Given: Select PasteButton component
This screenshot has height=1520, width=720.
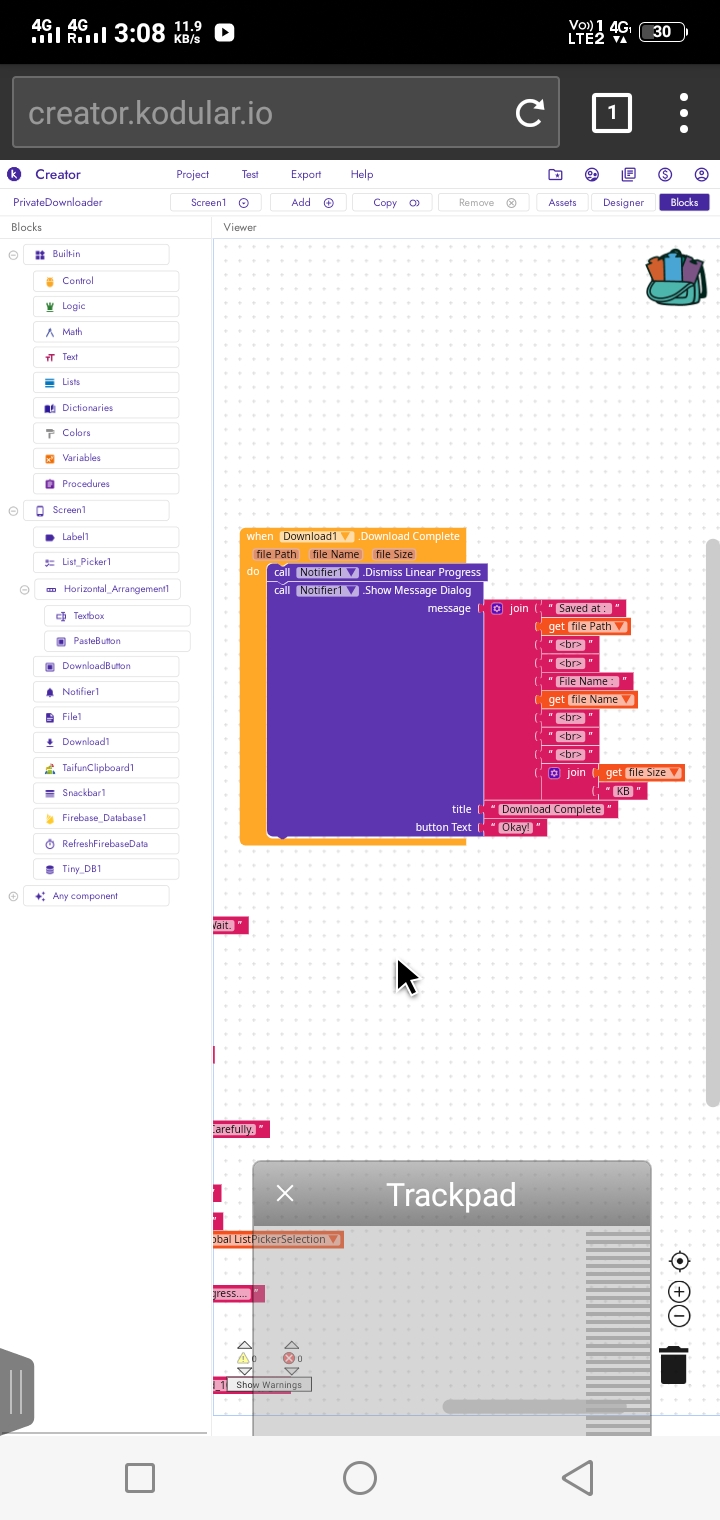Looking at the screenshot, I should (117, 641).
